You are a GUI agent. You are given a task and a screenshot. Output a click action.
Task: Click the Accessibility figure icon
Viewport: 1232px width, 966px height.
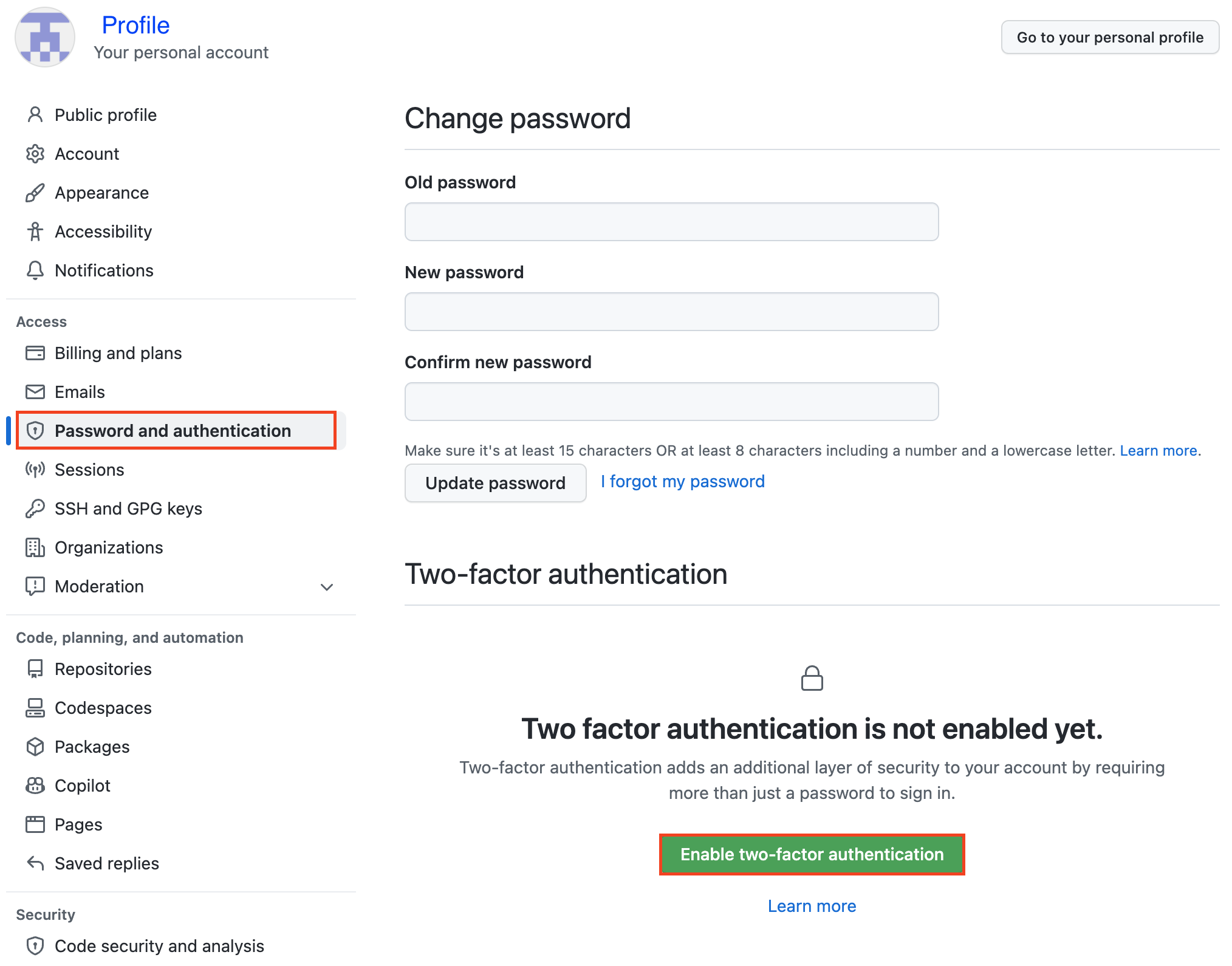point(35,231)
